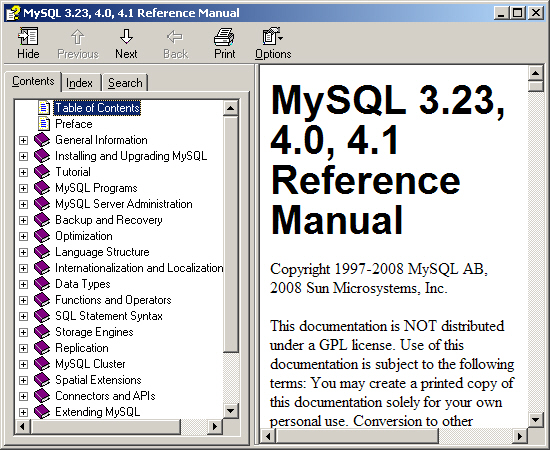Click the help window title bar icon

(x=13, y=13)
